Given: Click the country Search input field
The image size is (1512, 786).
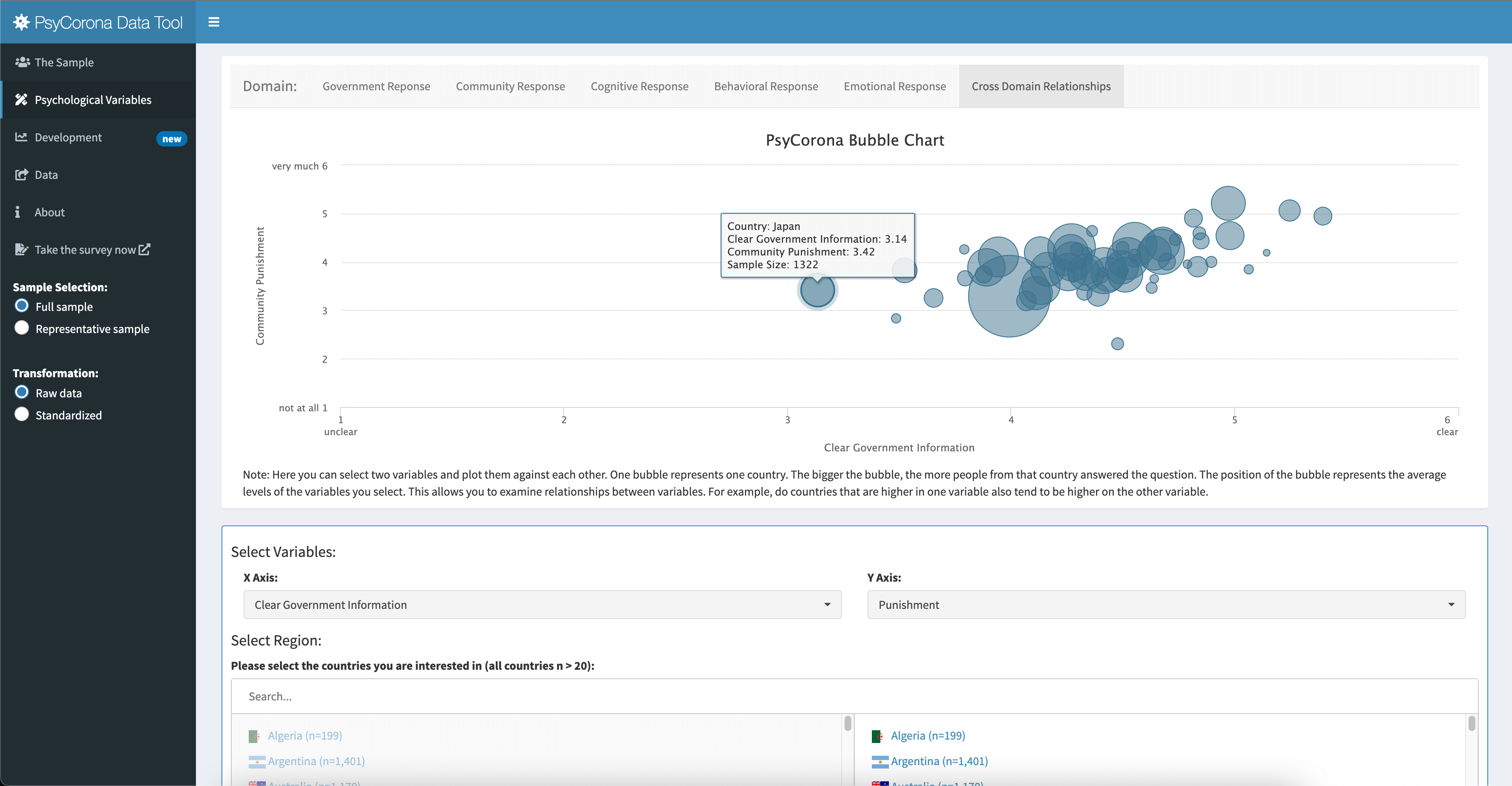Looking at the screenshot, I should pyautogui.click(x=855, y=696).
